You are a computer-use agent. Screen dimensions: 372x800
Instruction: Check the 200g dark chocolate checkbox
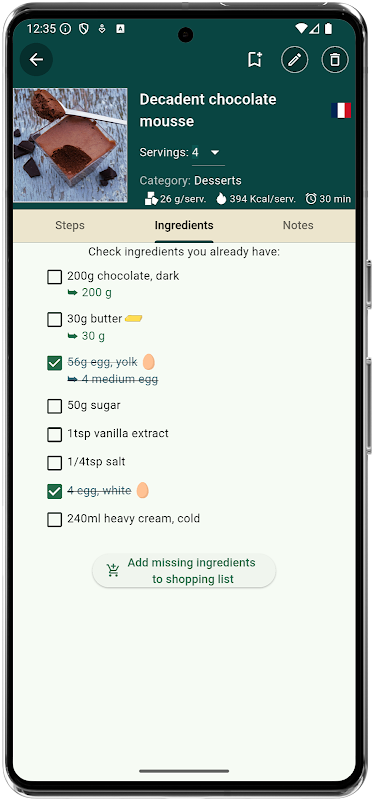55,277
